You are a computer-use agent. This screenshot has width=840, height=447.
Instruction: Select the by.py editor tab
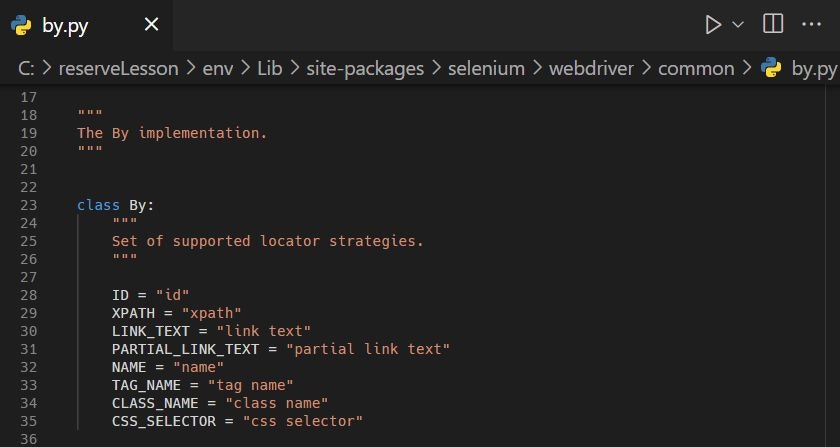(x=86, y=25)
